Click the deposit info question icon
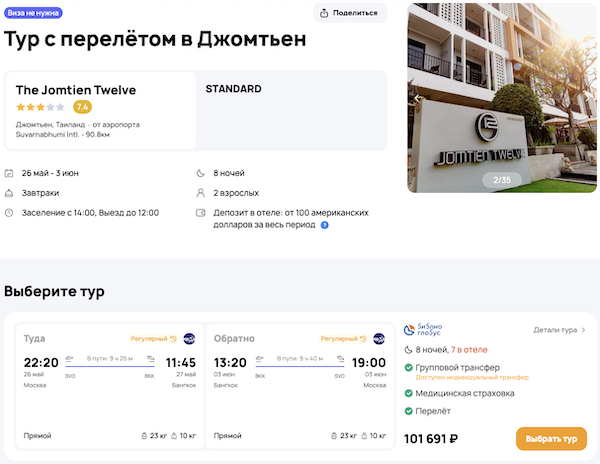Image resolution: width=600 pixels, height=464 pixels. point(325,225)
